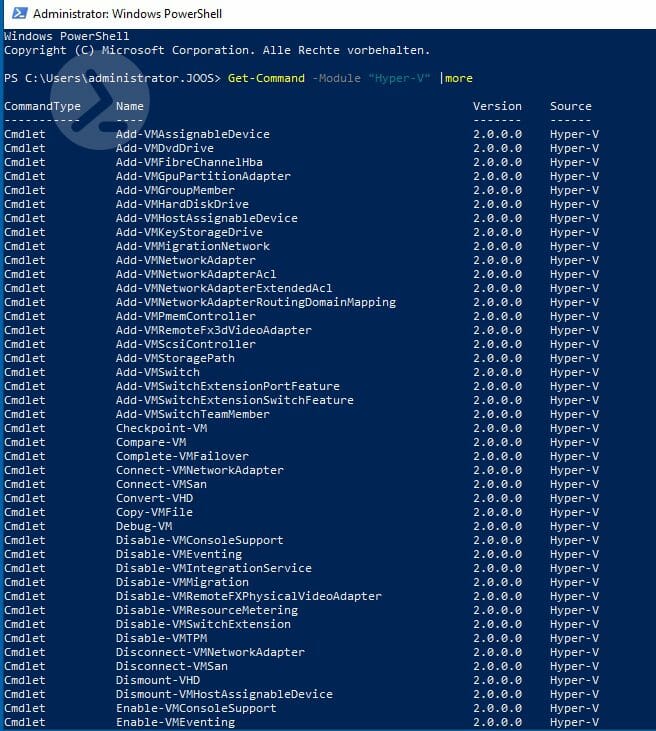
Task: Click the Disable-VMSwitchExtension entry
Action: (203, 624)
